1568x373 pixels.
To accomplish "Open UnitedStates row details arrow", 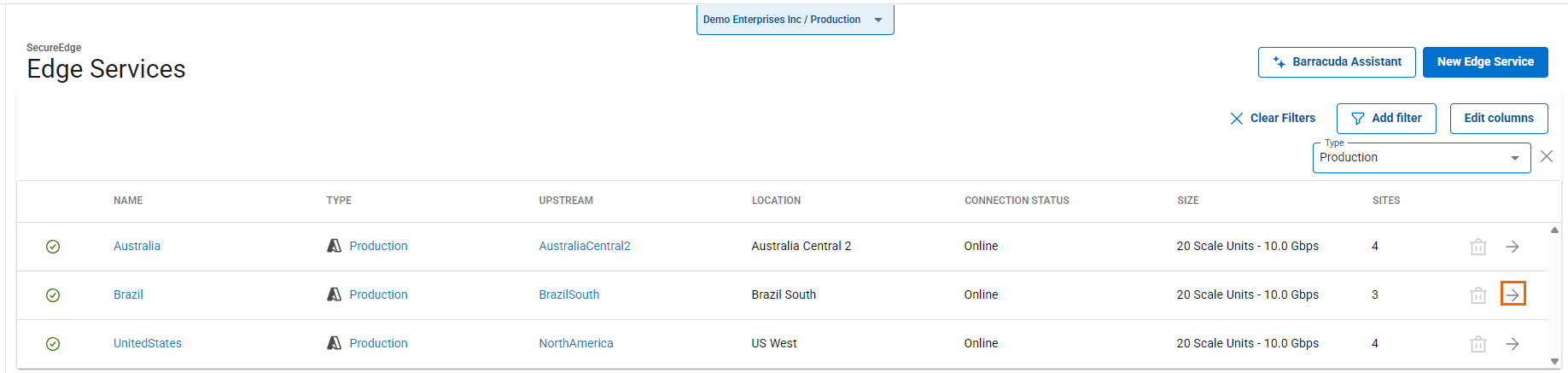I will pos(1513,344).
